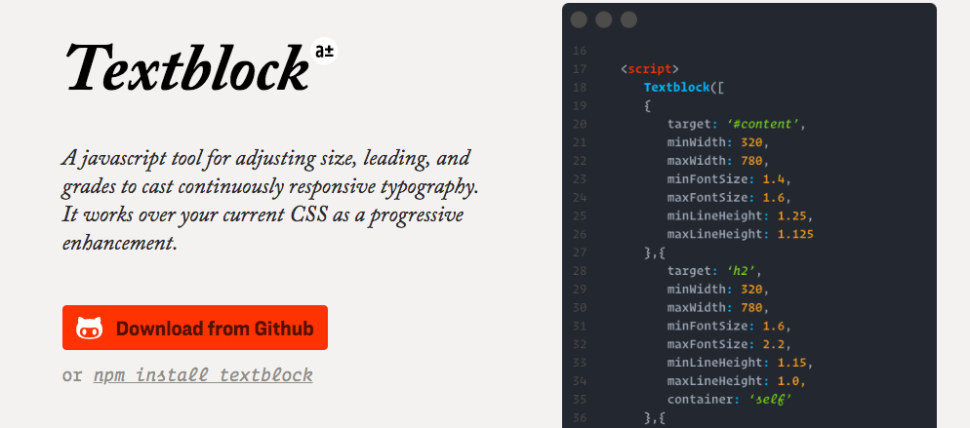
Task: Click the container 'self' value
Action: 770,399
